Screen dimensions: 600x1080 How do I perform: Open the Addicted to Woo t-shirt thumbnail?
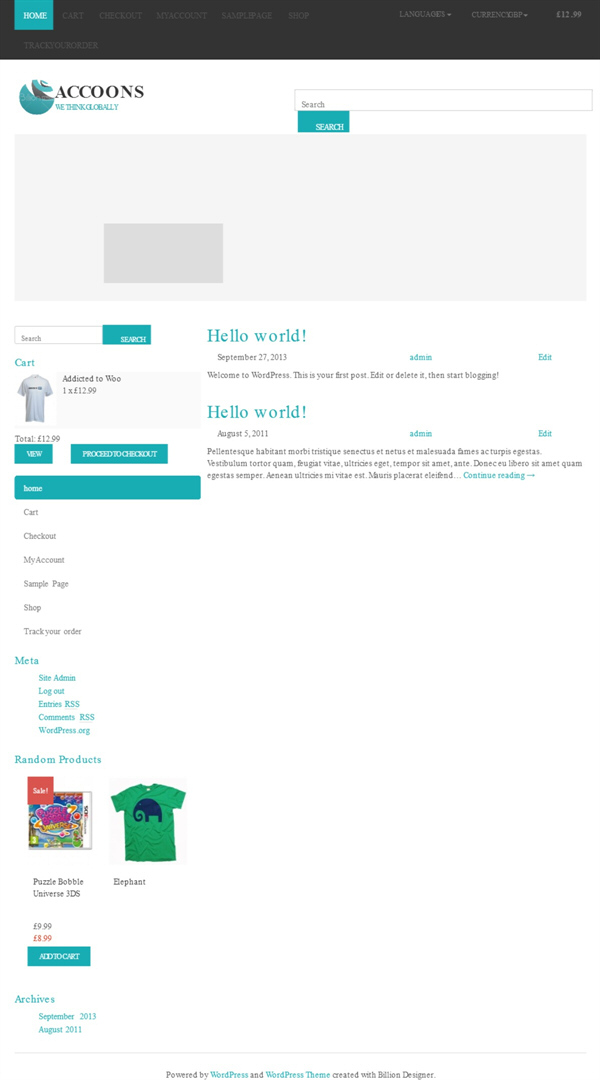(x=35, y=398)
